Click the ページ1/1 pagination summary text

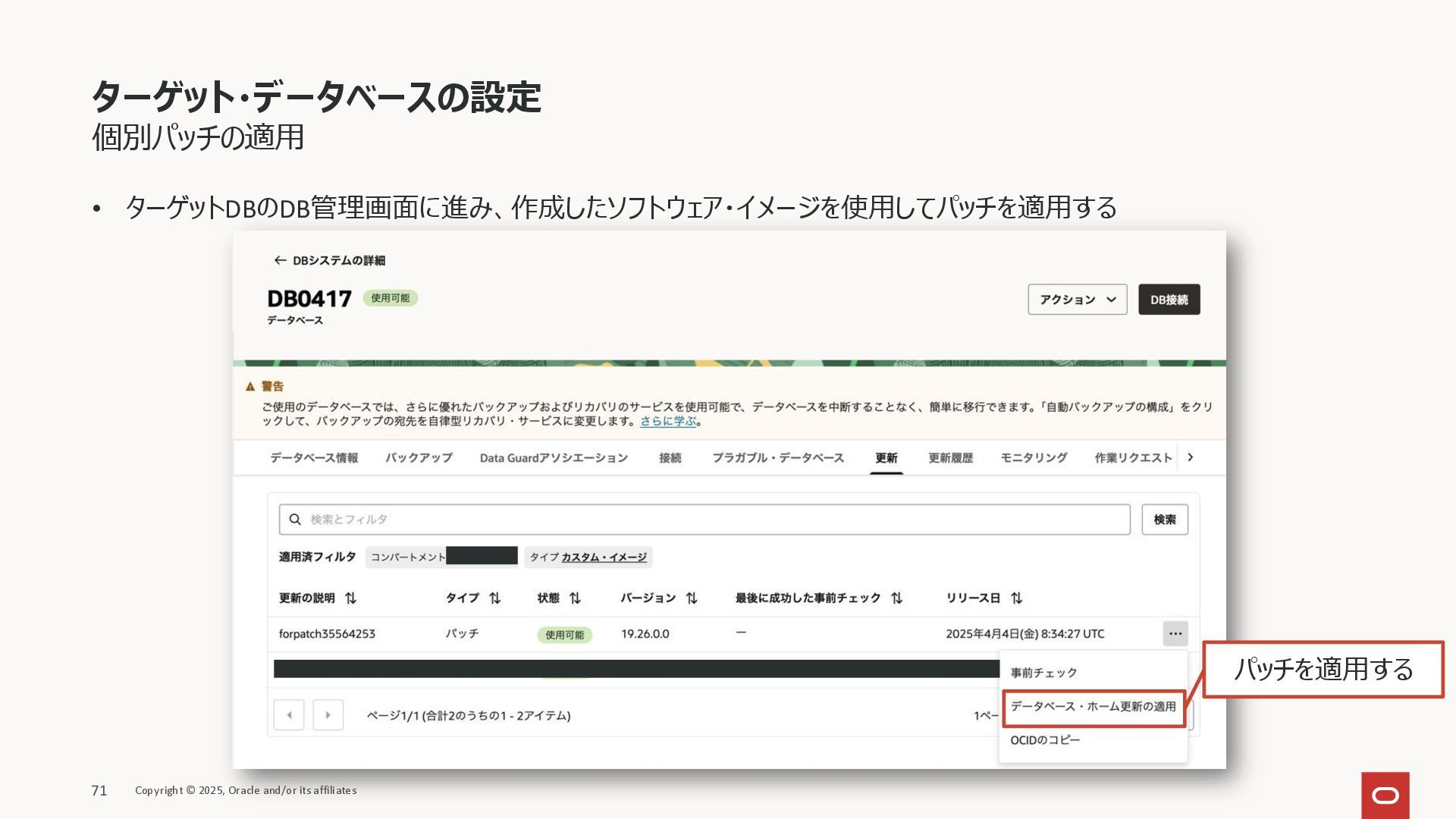pyautogui.click(x=469, y=715)
